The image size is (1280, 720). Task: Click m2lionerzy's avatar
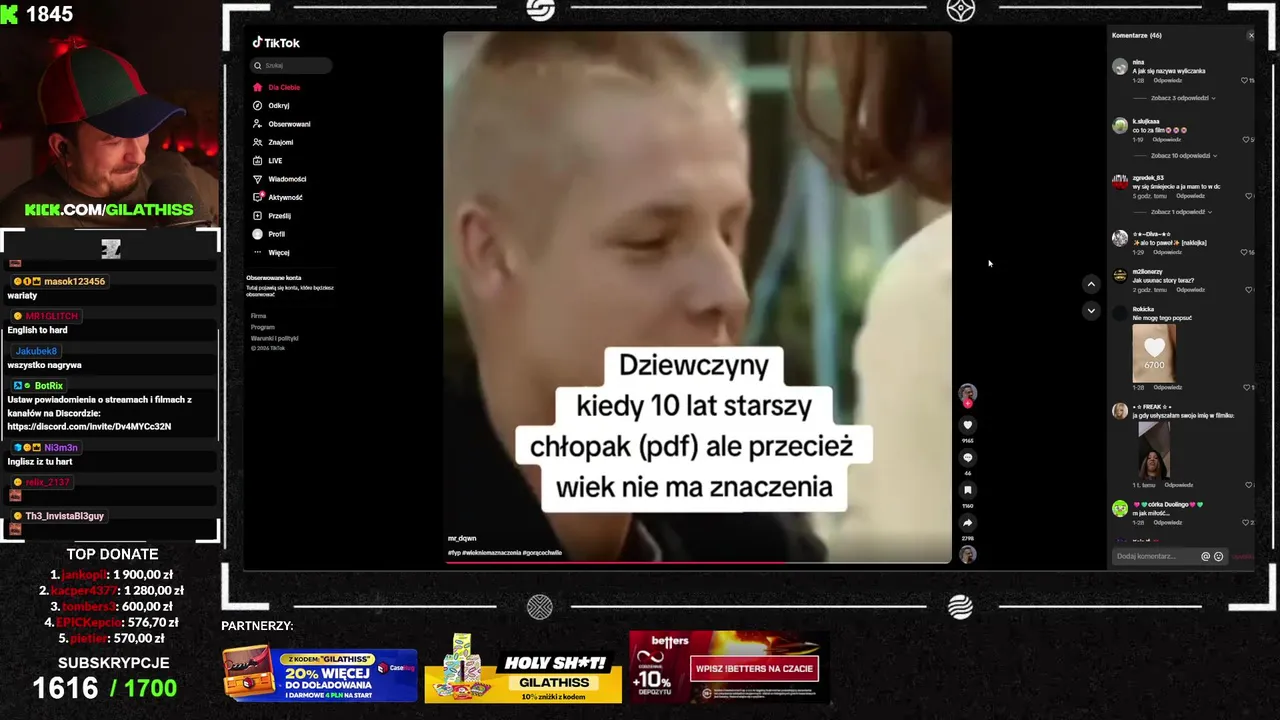[x=1120, y=276]
